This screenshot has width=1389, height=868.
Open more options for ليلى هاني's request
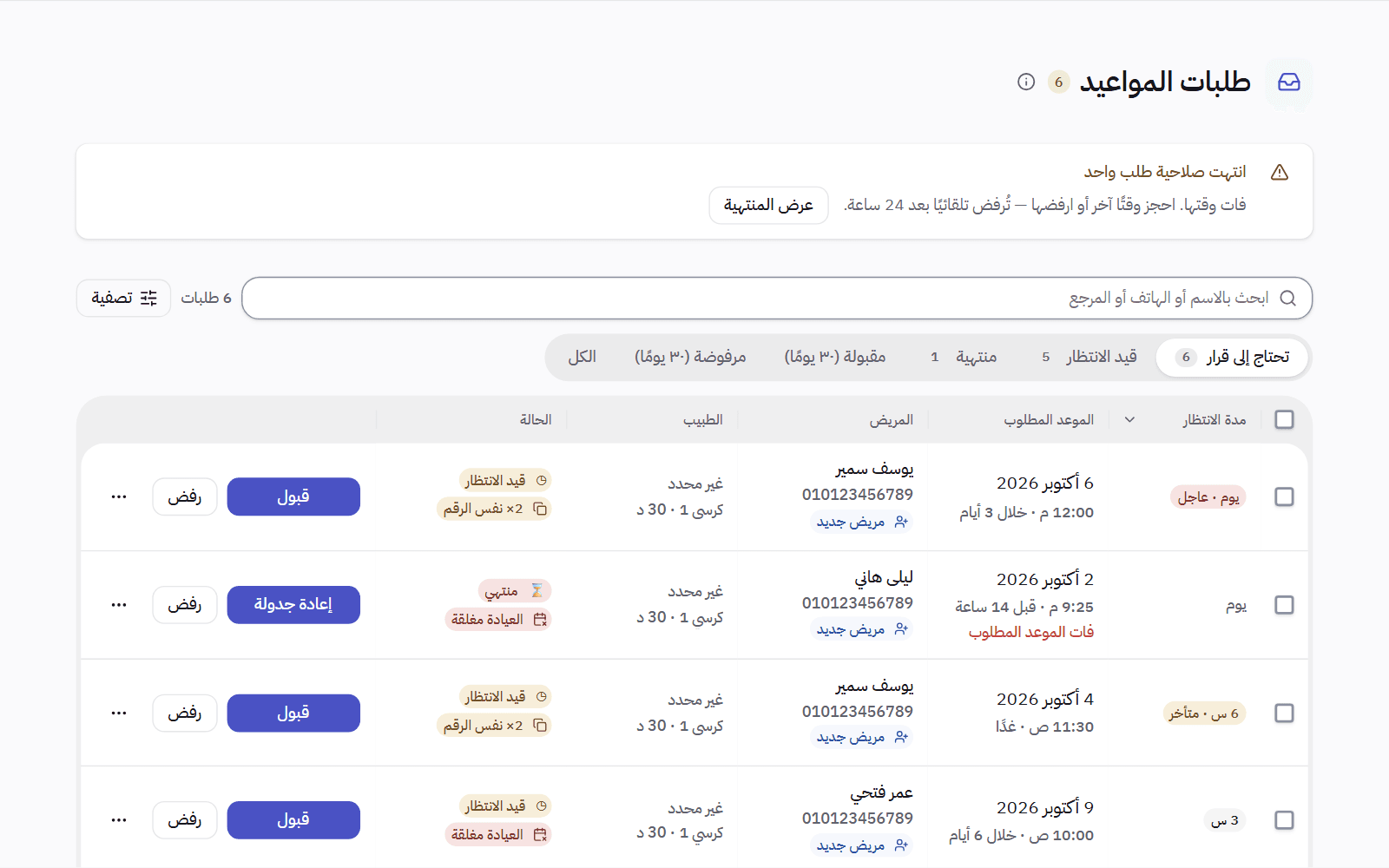[x=119, y=605]
